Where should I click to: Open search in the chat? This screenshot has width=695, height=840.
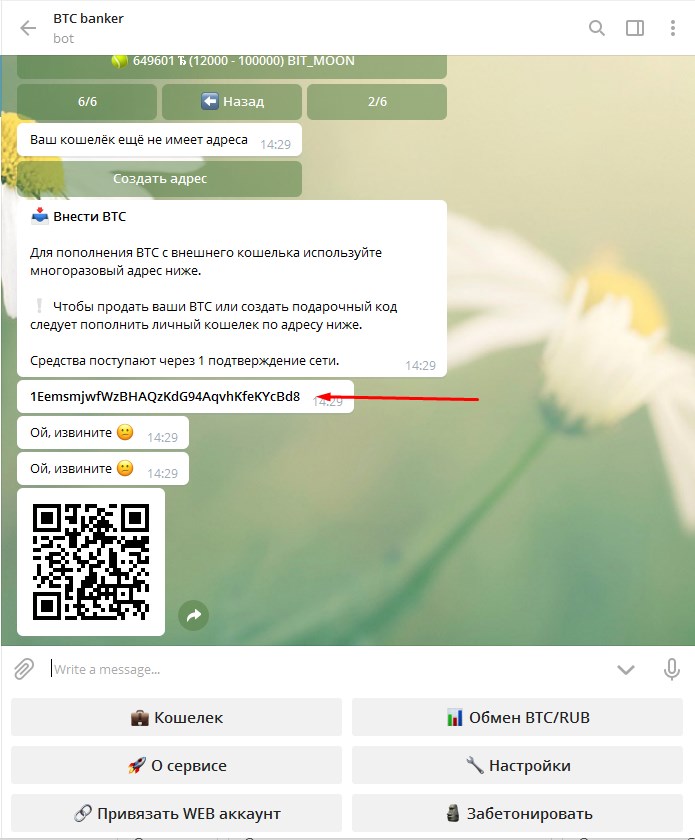597,28
